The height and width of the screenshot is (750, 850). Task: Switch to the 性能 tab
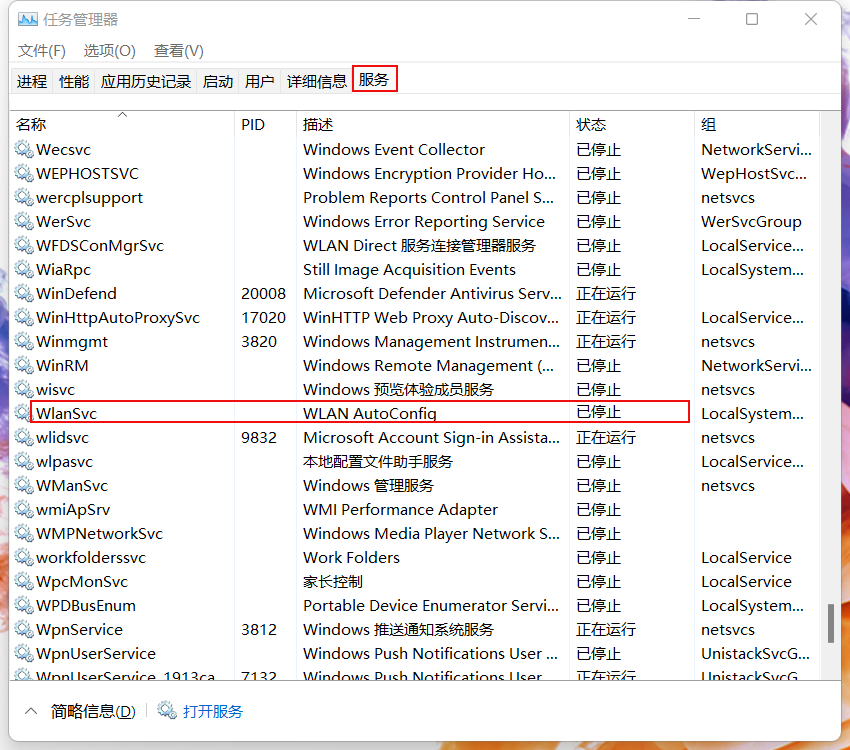click(x=74, y=81)
